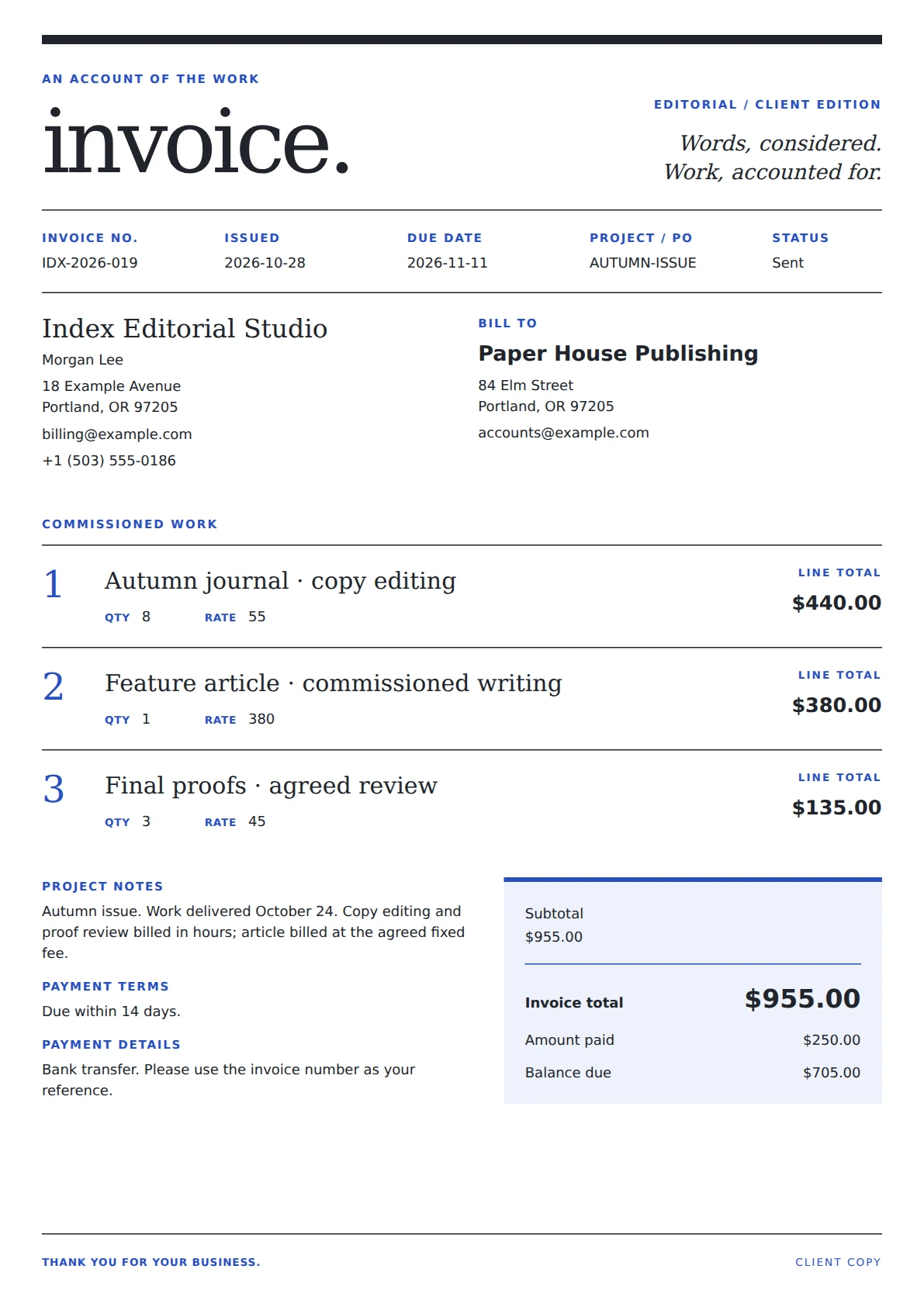Click the "CLIENT COPY" footer label
The height and width of the screenshot is (1307, 924).
[x=838, y=1263]
